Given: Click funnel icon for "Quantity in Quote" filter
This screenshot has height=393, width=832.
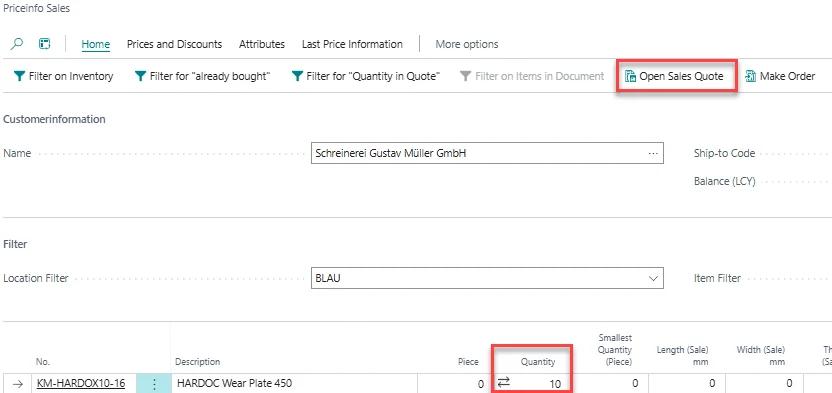Looking at the screenshot, I should coord(297,76).
